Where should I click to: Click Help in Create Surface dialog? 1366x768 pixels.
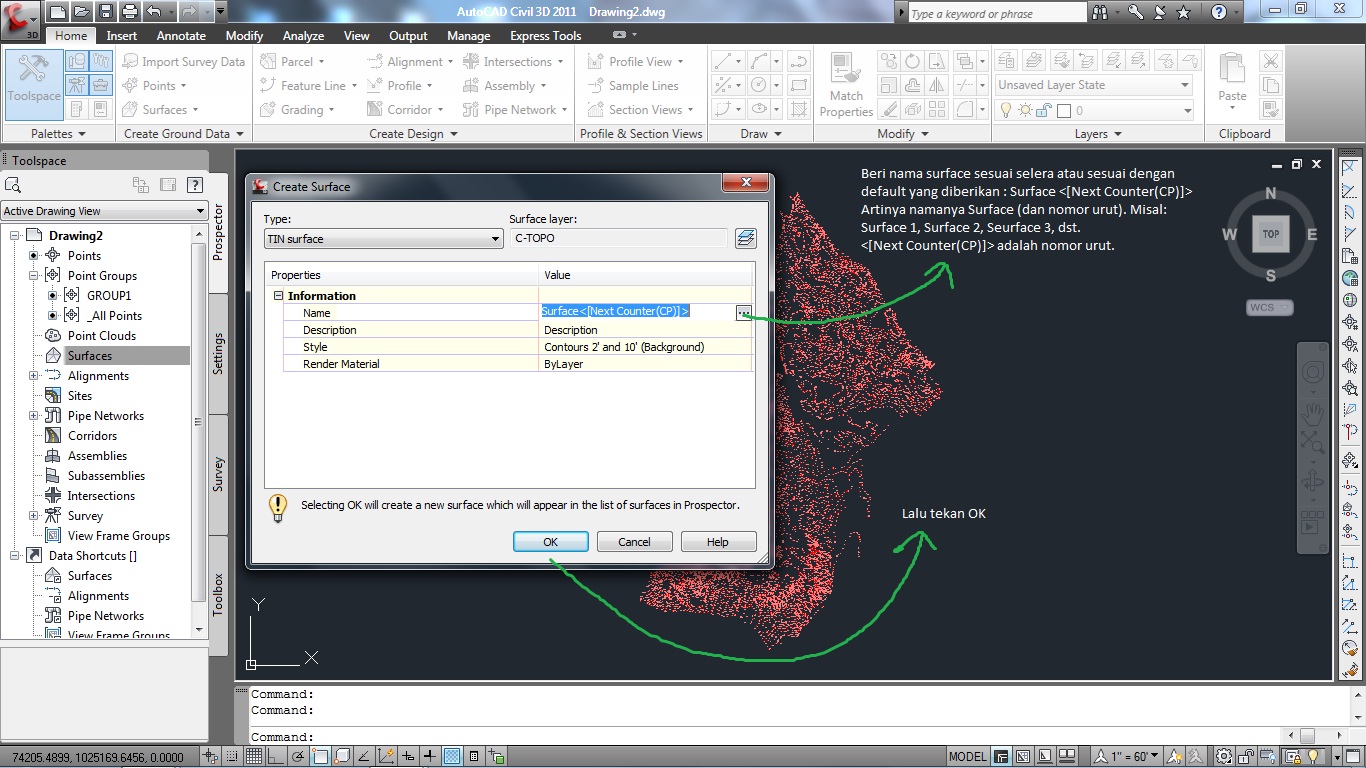(x=718, y=542)
